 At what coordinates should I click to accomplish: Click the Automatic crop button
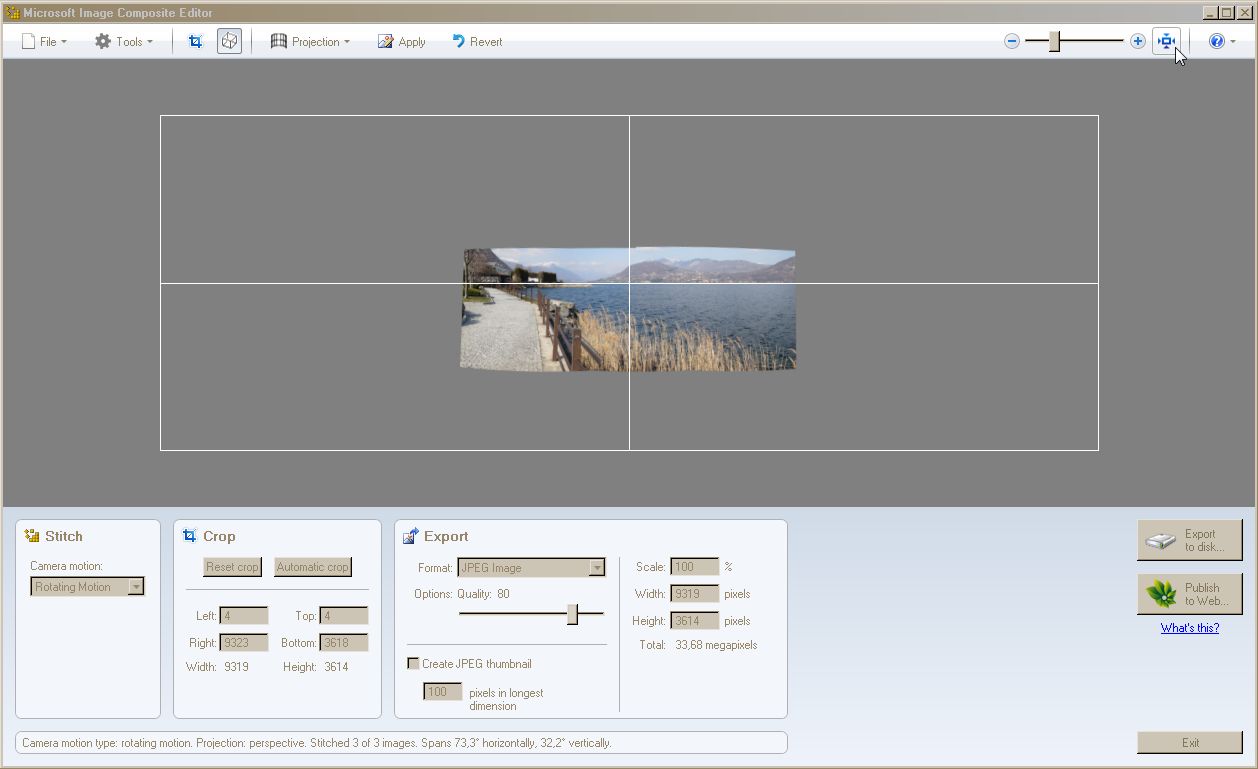313,567
